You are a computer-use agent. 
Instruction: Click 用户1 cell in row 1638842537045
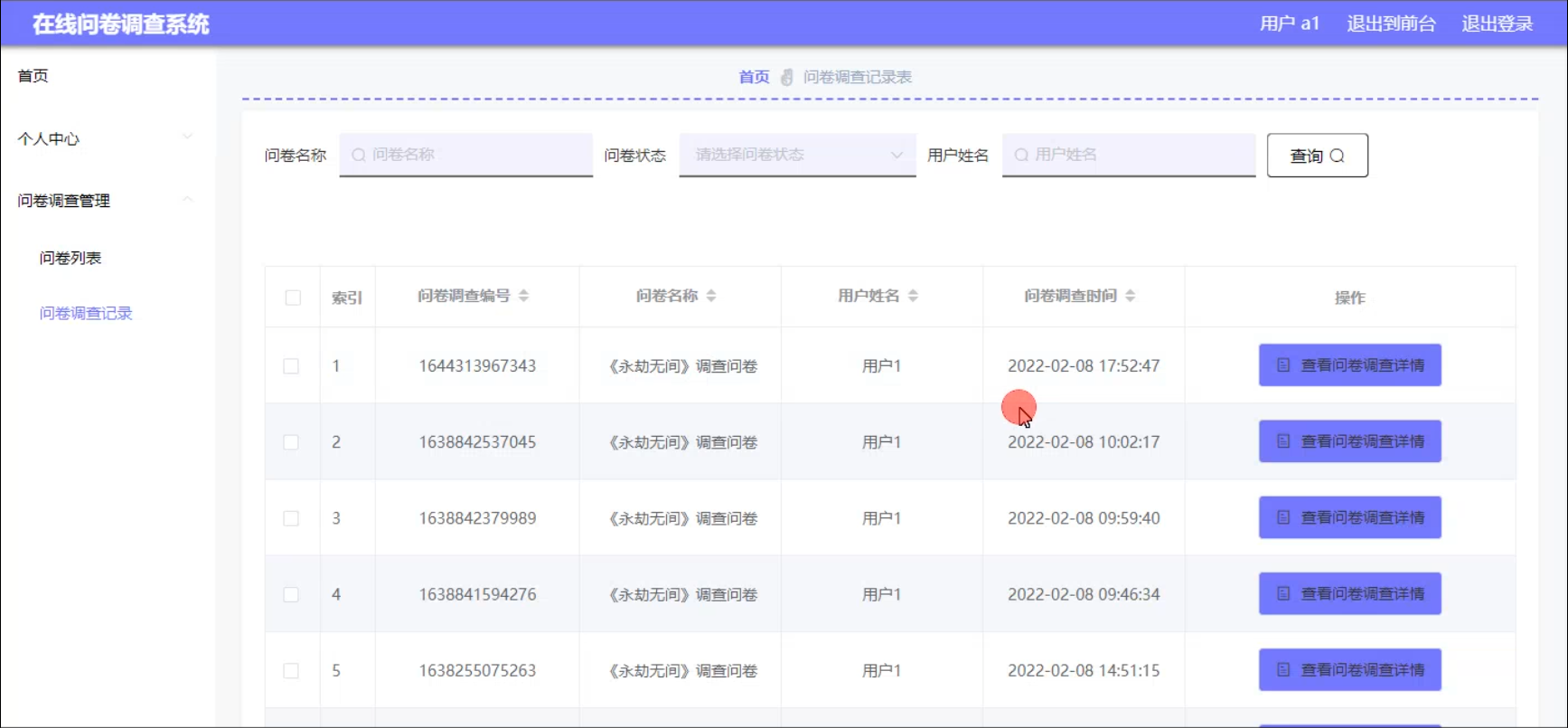tap(882, 442)
